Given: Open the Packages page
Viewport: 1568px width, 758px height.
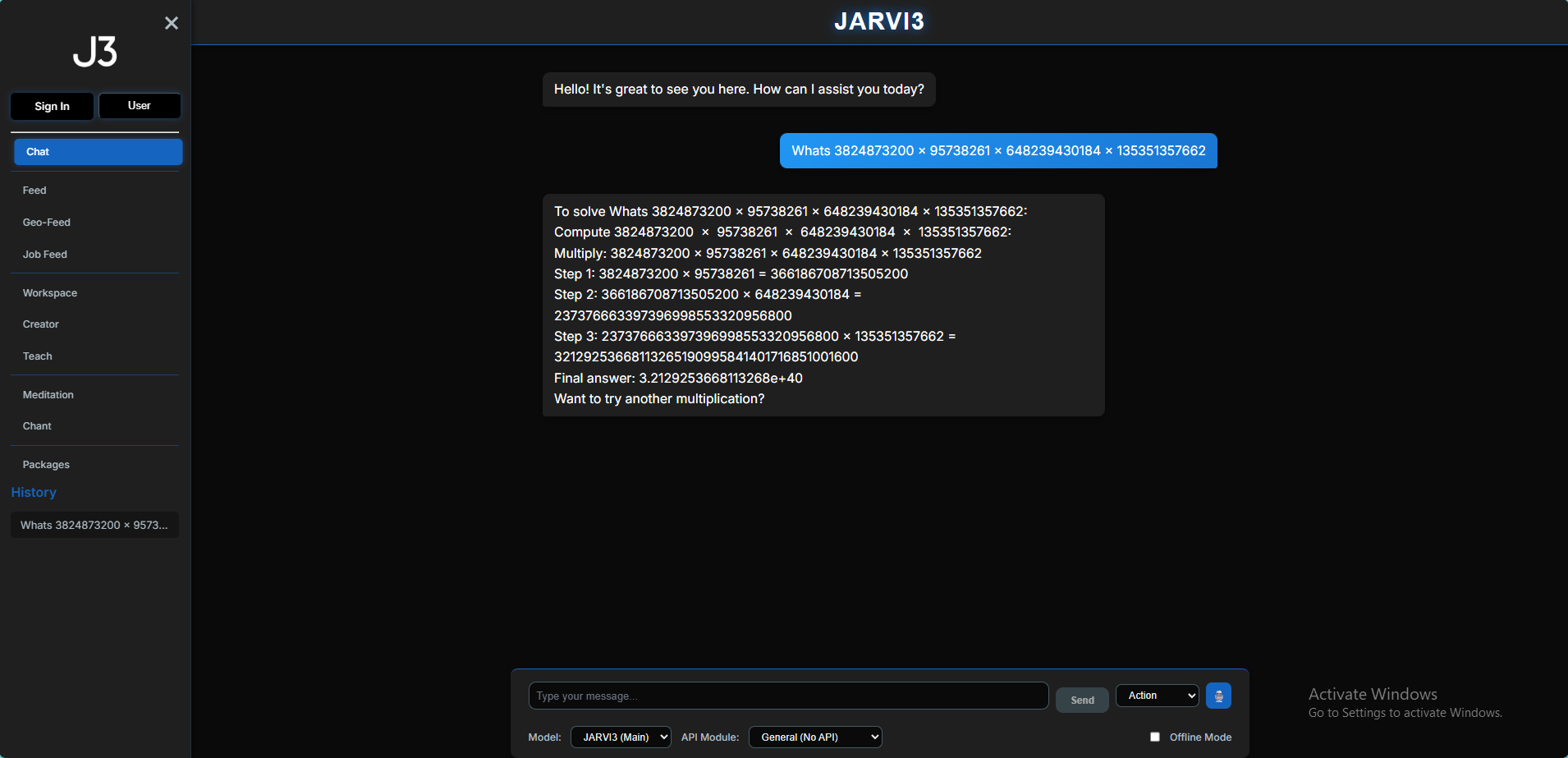Looking at the screenshot, I should (x=46, y=465).
